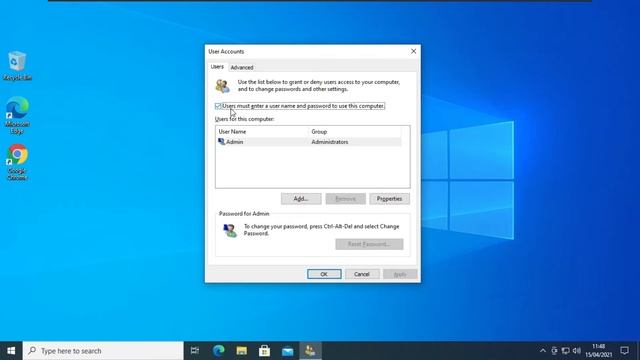Open Properties for the selected user

pos(389,199)
